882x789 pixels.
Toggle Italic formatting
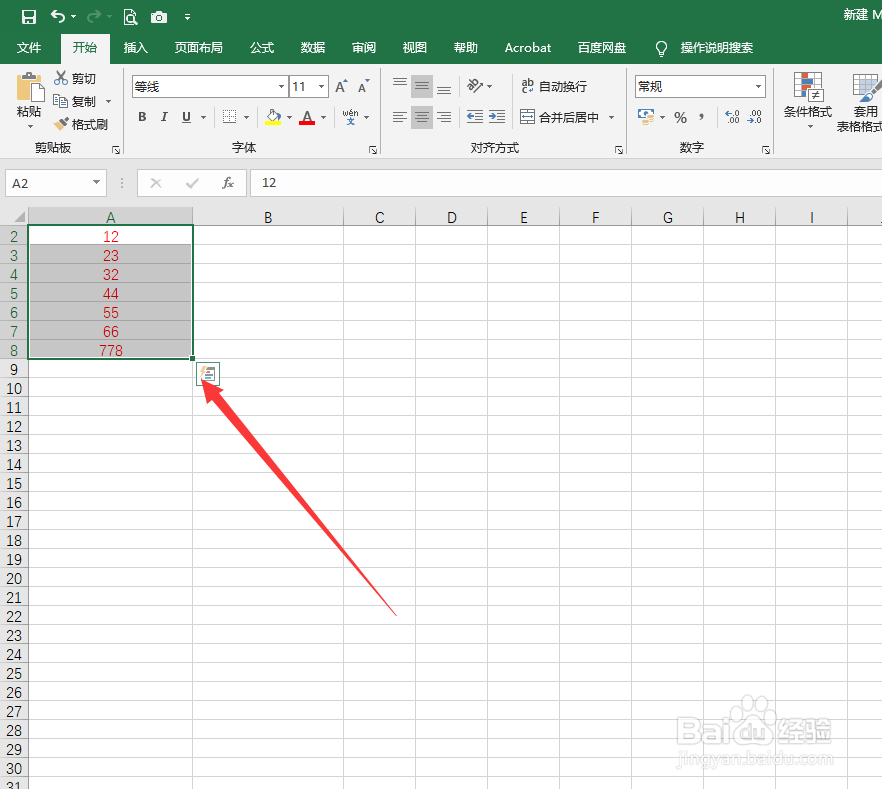point(164,117)
